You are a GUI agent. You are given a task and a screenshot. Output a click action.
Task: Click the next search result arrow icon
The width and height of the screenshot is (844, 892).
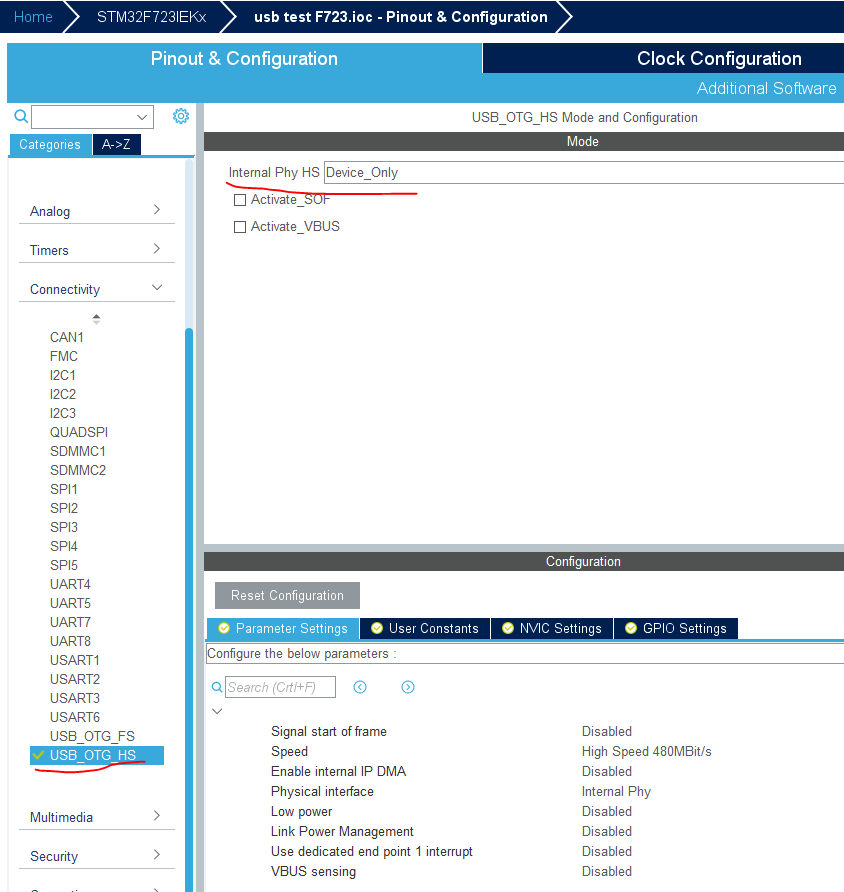pyautogui.click(x=408, y=687)
